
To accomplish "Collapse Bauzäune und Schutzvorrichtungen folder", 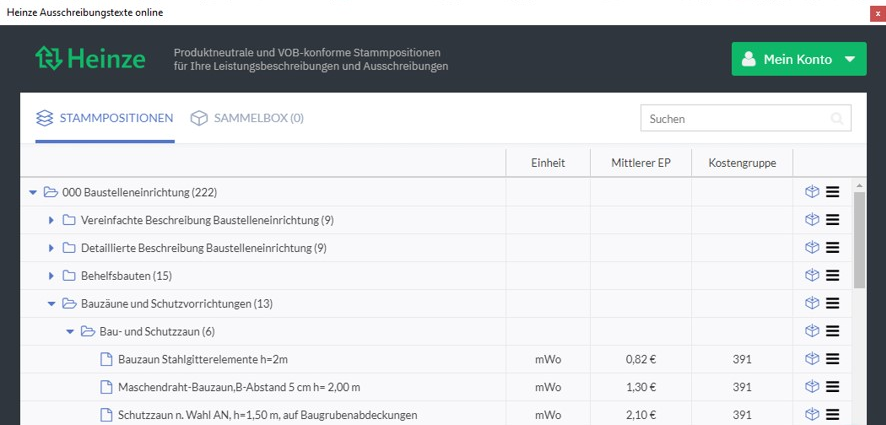I will point(51,304).
